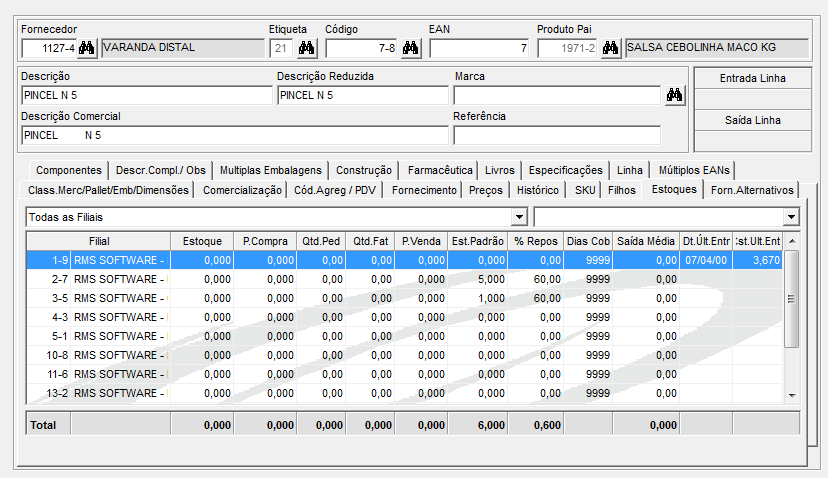Open the Código search binoculars
828x478 pixels.
point(411,49)
